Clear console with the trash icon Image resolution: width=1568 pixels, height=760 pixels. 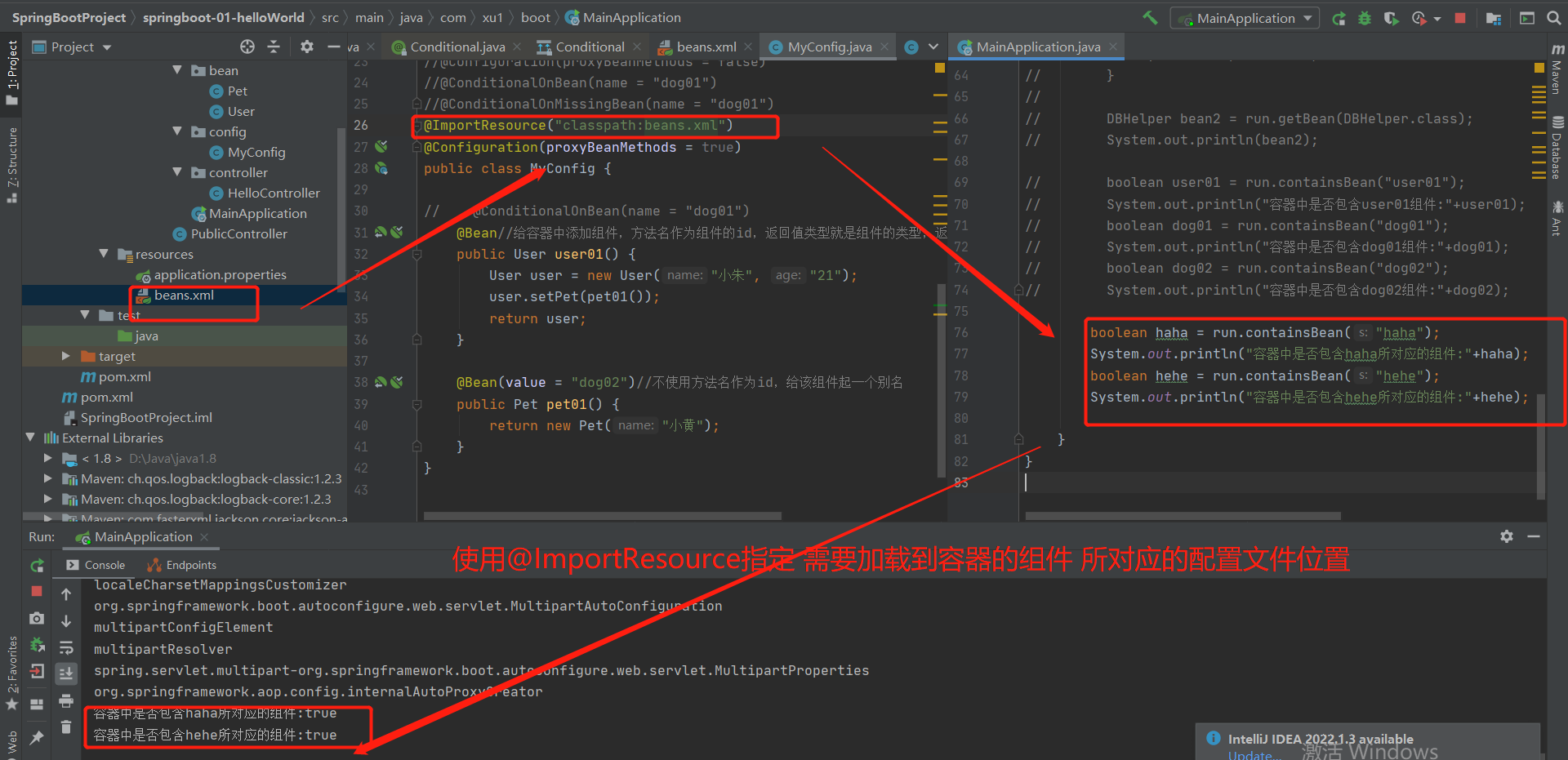66,727
